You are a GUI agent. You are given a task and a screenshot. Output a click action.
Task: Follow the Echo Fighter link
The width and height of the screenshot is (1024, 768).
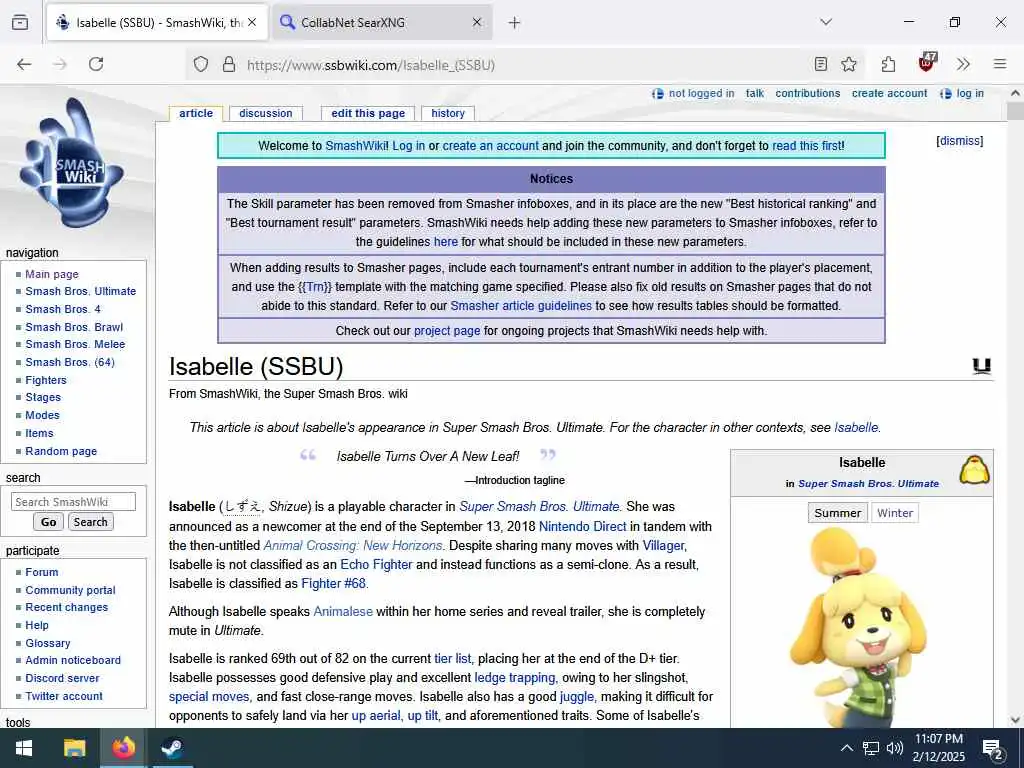point(376,564)
